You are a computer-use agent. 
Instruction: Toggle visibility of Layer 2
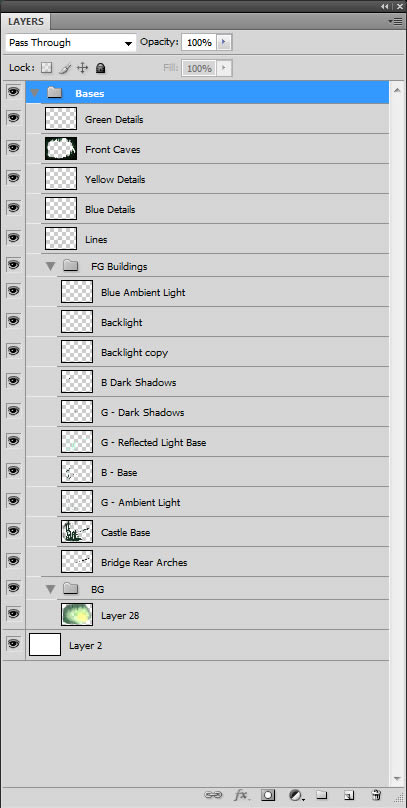coord(13,644)
